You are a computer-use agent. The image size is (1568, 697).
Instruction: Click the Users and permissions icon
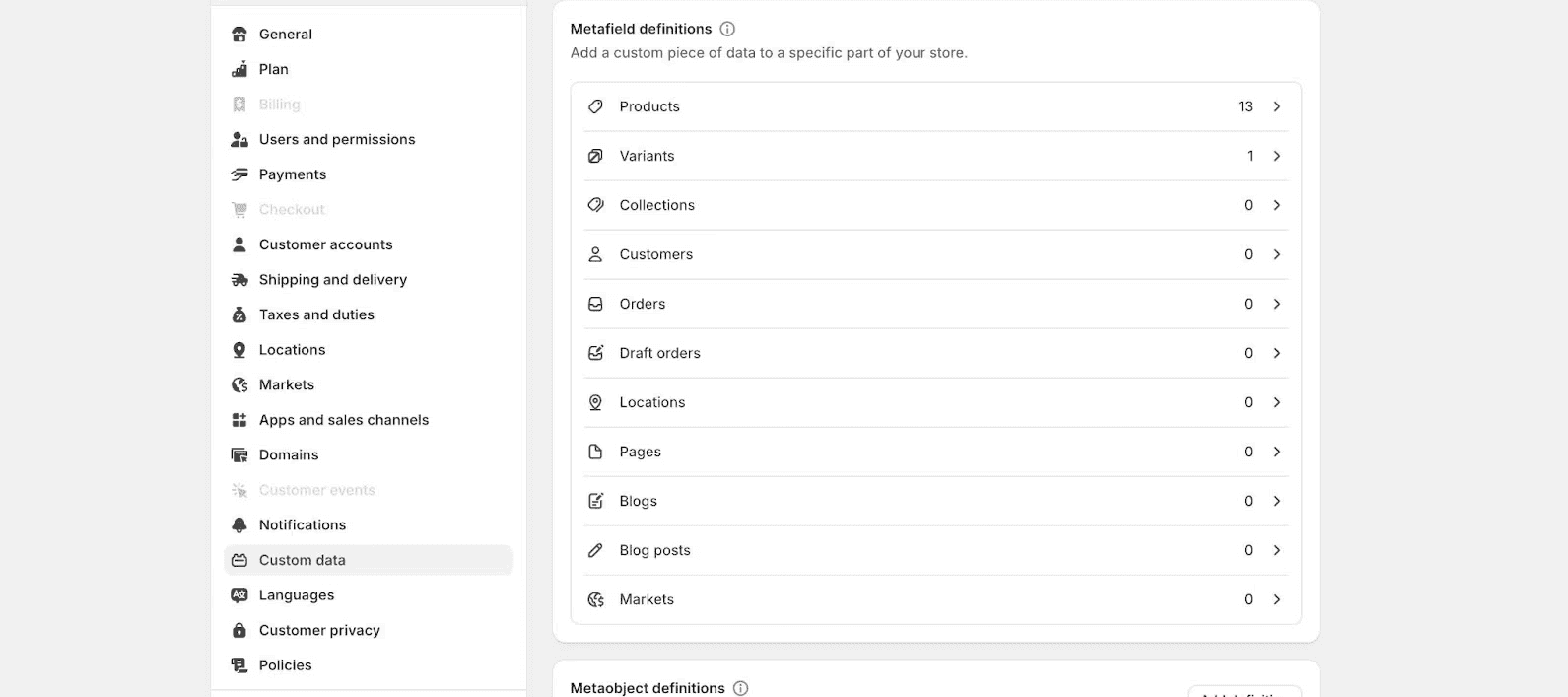pyautogui.click(x=239, y=140)
